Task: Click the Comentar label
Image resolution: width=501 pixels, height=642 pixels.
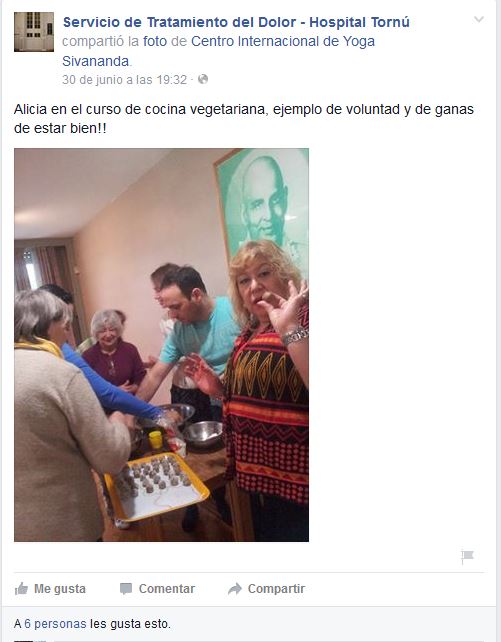Action: click(167, 589)
